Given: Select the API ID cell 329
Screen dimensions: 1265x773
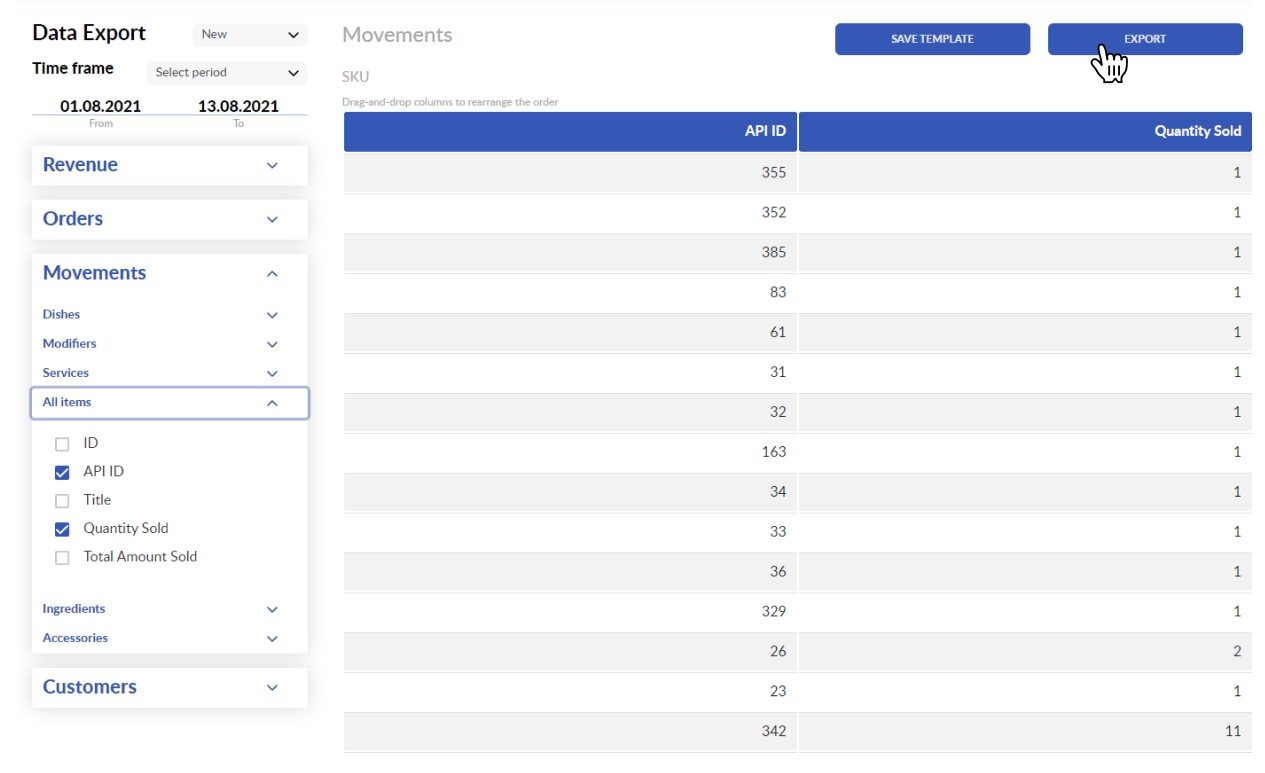Looking at the screenshot, I should (570, 611).
